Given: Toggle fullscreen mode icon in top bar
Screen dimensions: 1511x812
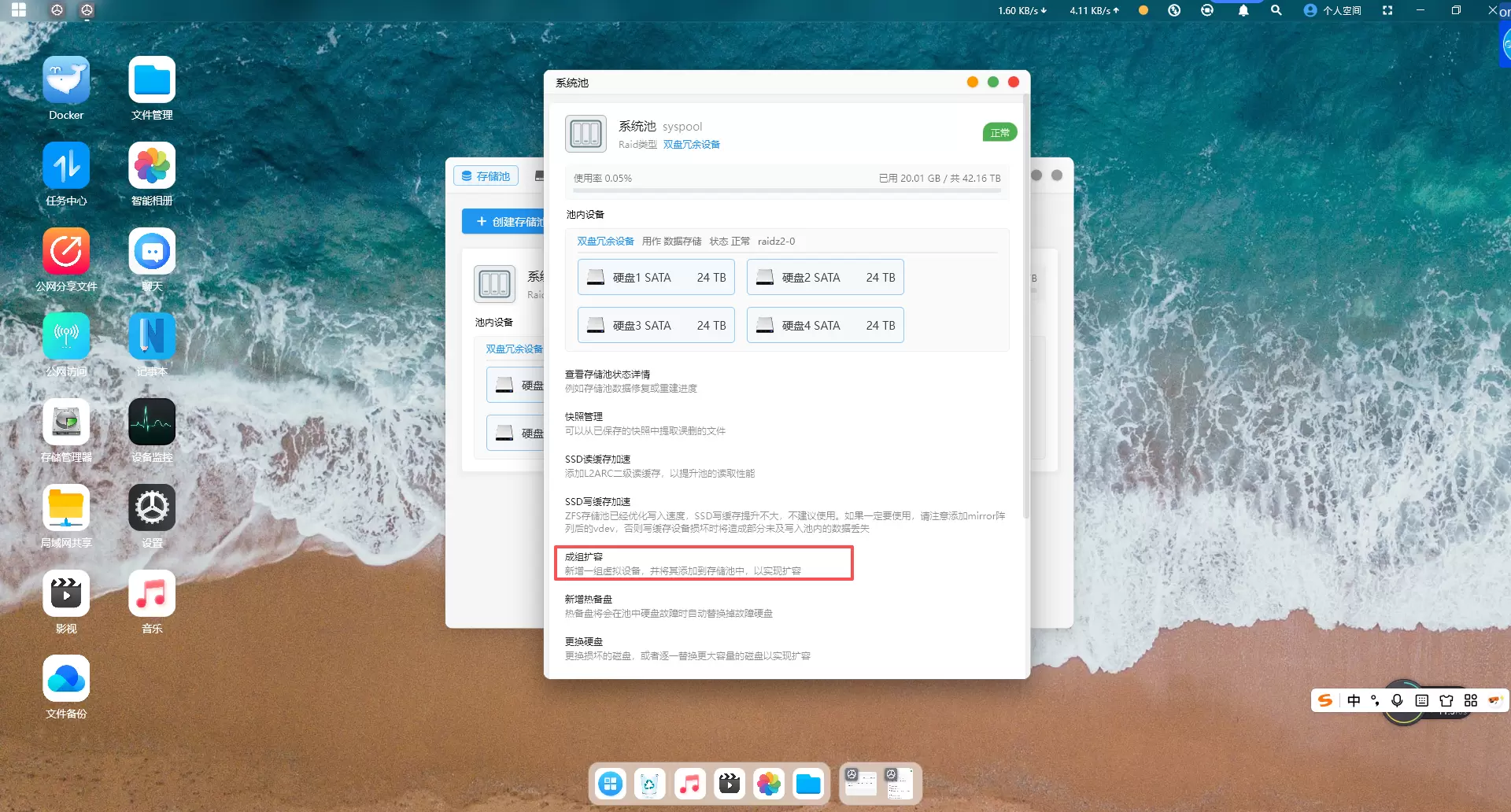Looking at the screenshot, I should (1387, 11).
